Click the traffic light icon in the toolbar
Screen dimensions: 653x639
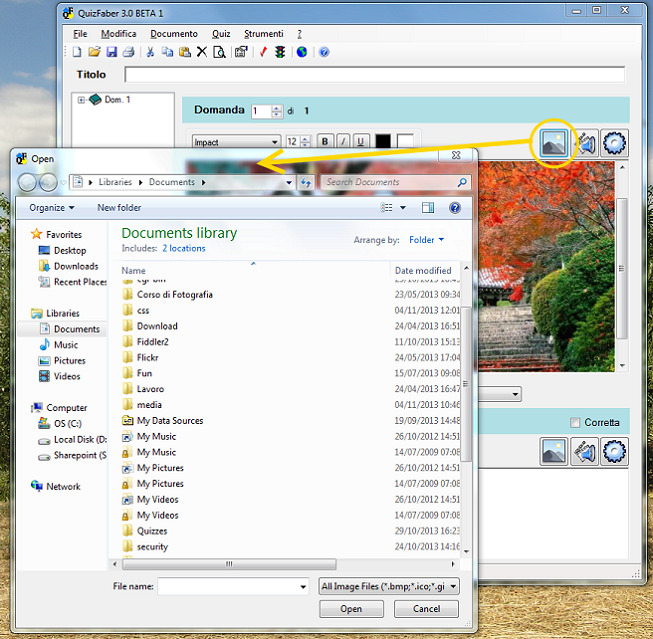pyautogui.click(x=280, y=52)
